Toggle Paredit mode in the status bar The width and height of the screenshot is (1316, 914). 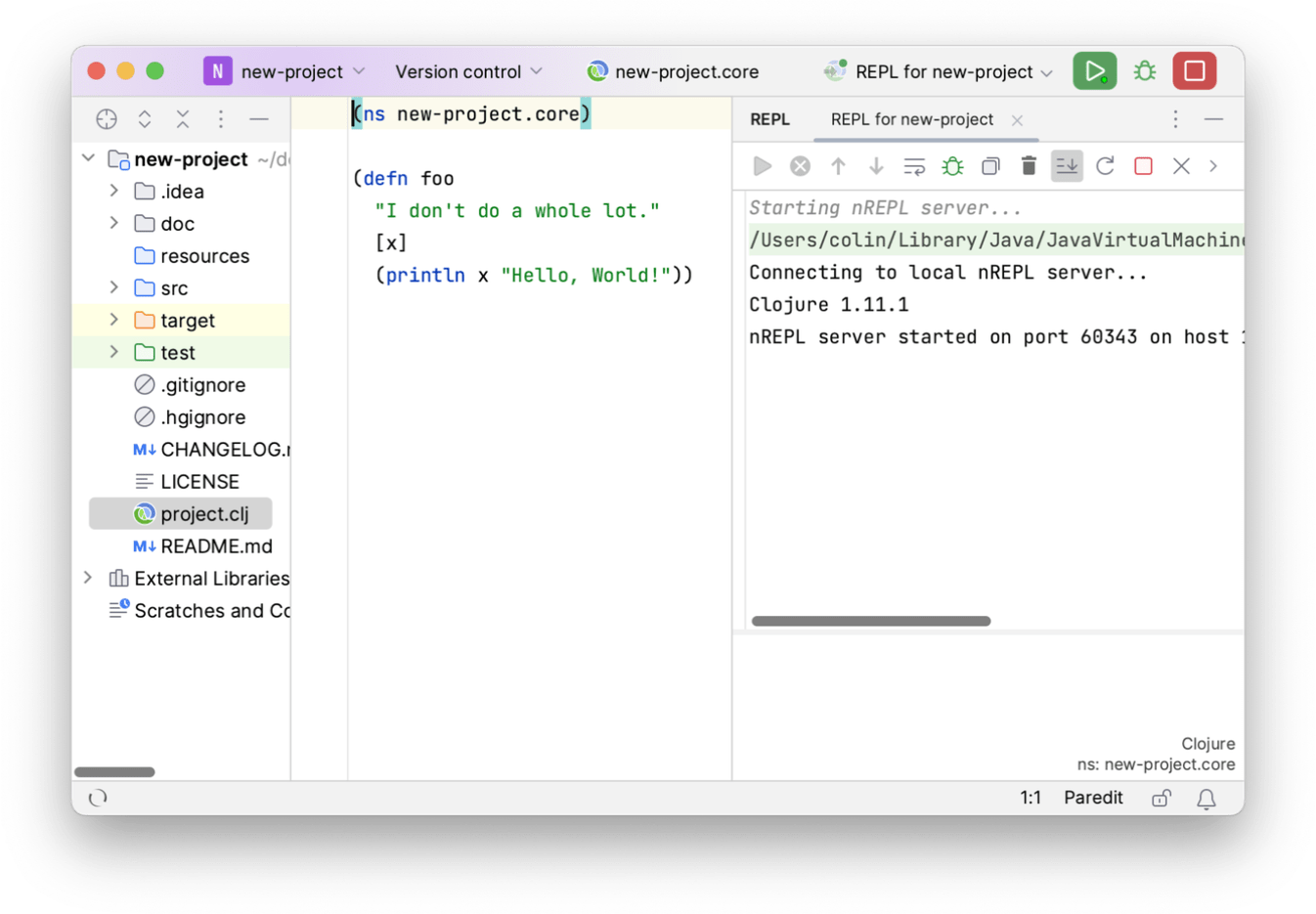[x=1093, y=798]
